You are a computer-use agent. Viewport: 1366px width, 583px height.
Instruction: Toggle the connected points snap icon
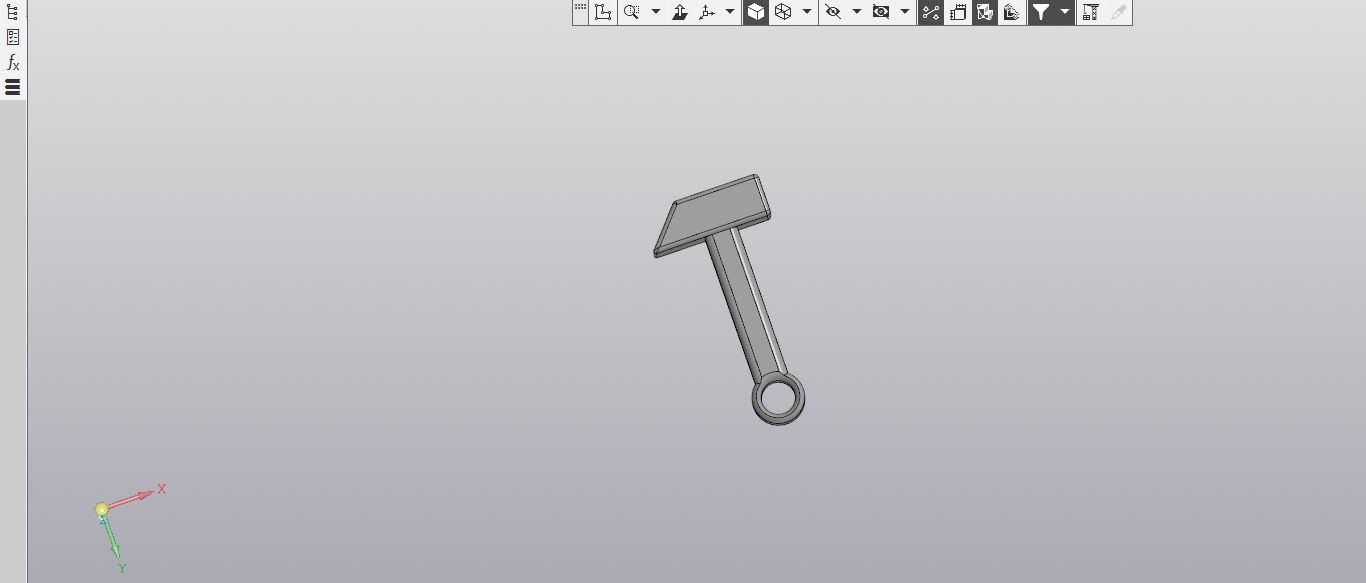(931, 12)
